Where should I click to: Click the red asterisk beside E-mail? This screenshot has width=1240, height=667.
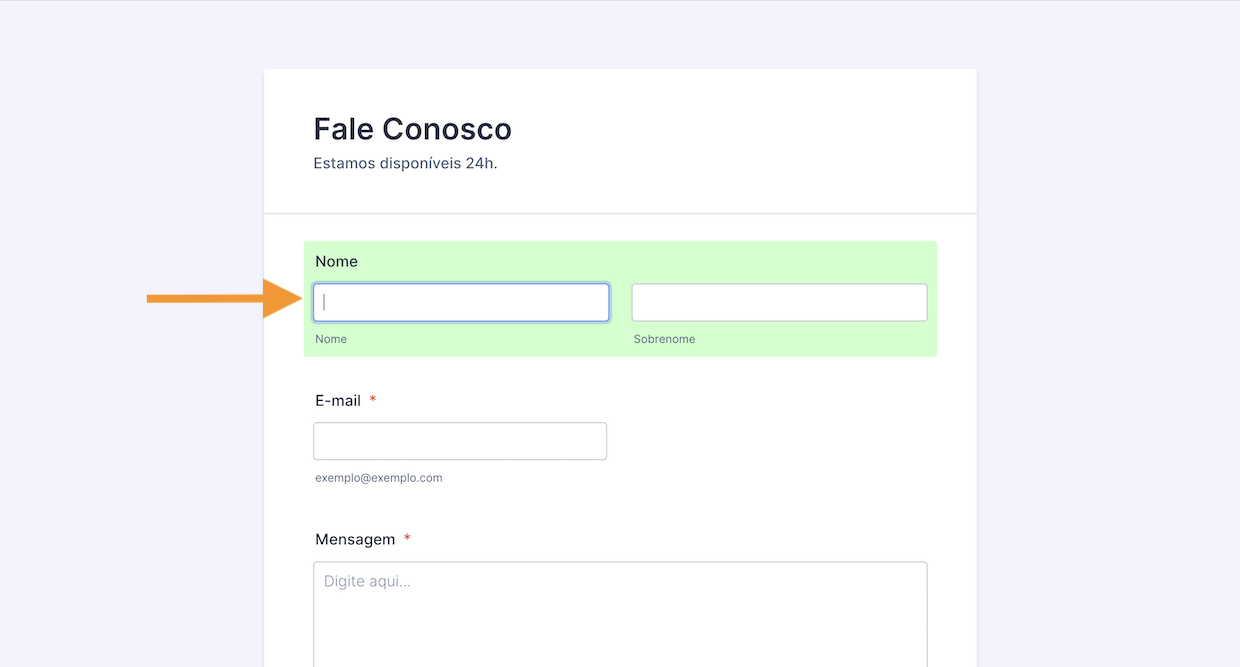click(373, 400)
